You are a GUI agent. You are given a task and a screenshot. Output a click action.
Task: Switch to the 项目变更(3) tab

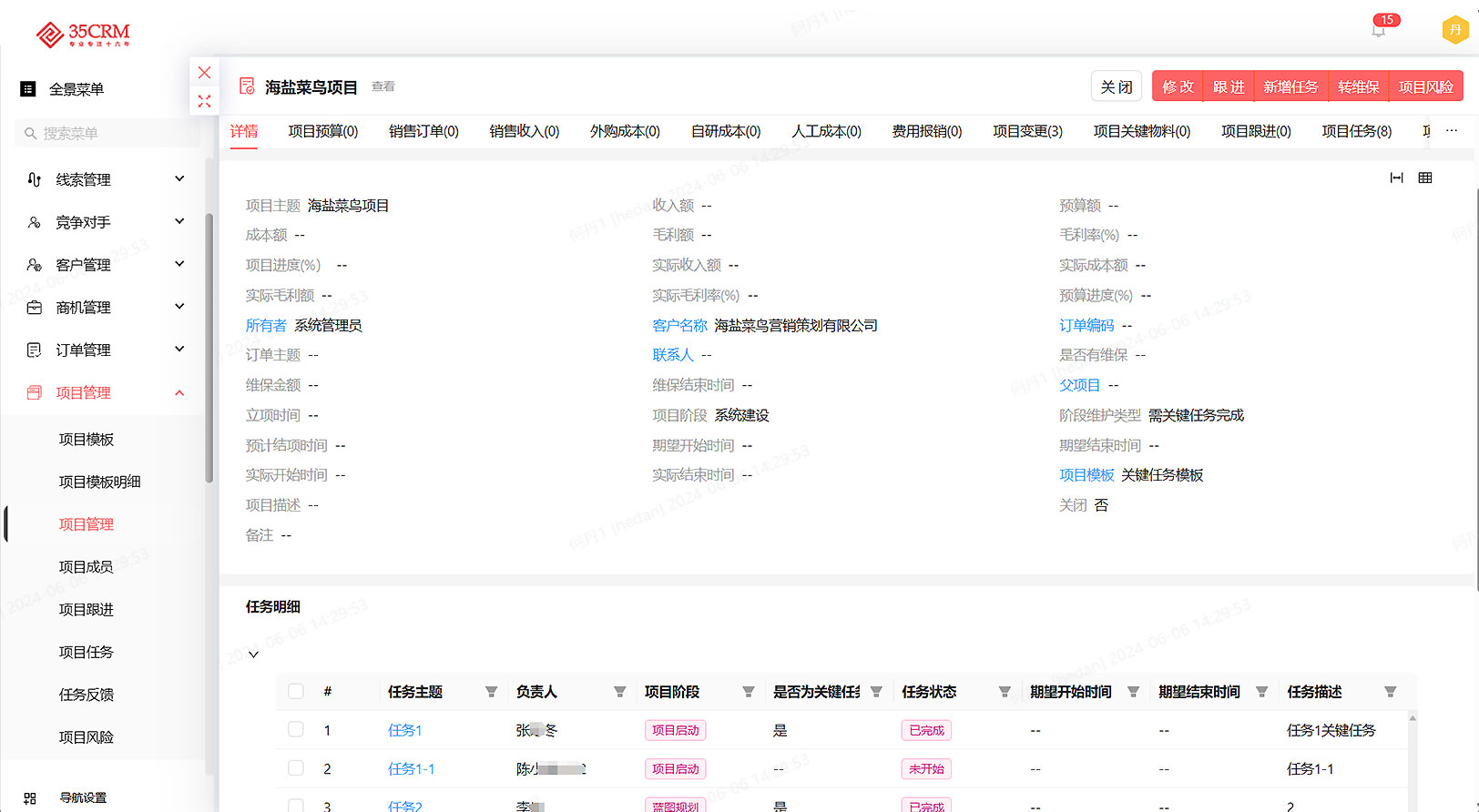[x=1027, y=131]
